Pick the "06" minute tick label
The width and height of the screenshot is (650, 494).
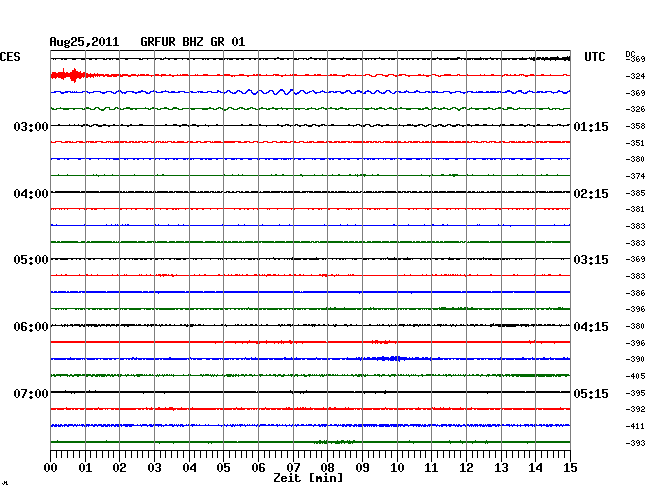(258, 468)
